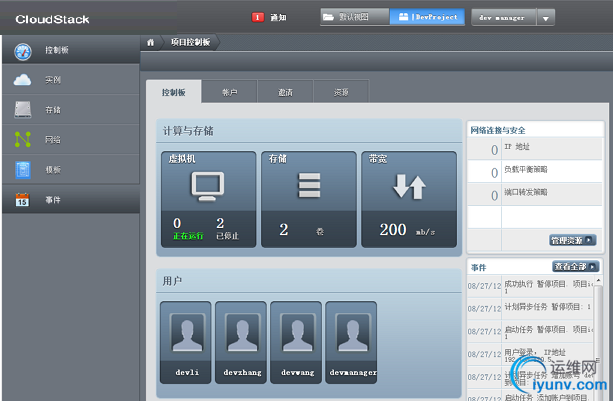Select the DevProject view button
613x401 pixels.
coord(427,17)
